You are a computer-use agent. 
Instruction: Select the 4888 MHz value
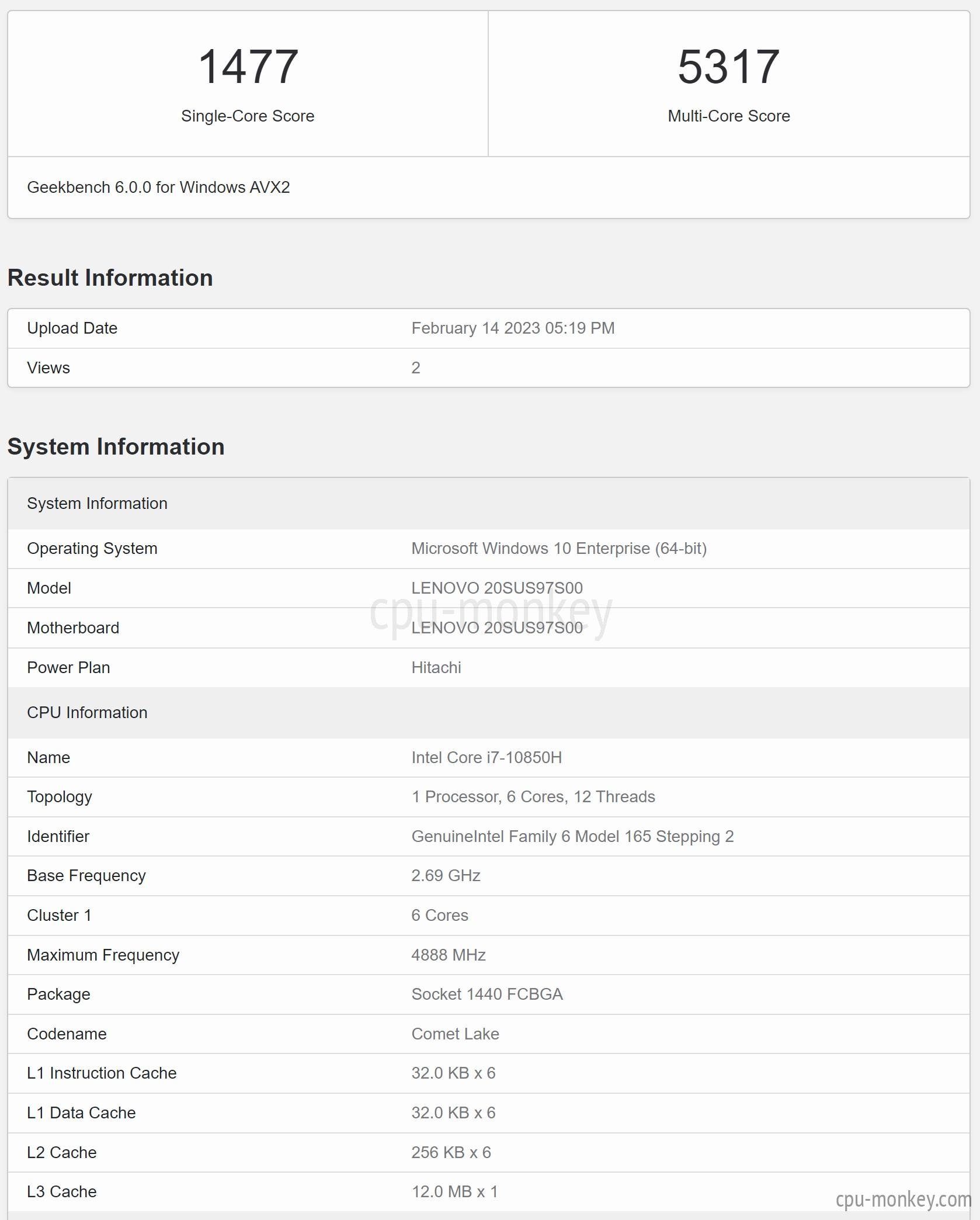449,955
